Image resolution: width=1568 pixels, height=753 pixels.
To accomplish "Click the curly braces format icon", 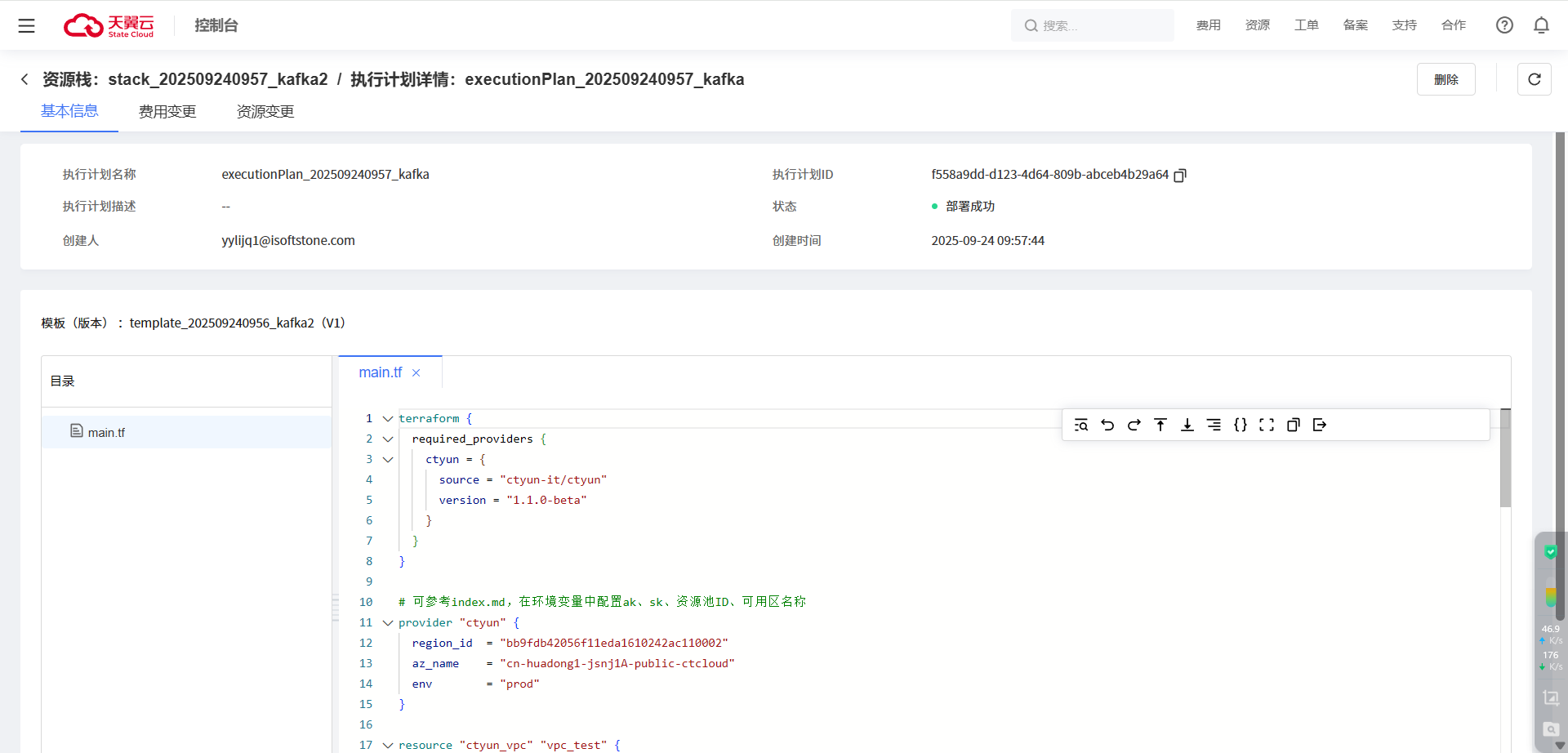I will (x=1240, y=425).
